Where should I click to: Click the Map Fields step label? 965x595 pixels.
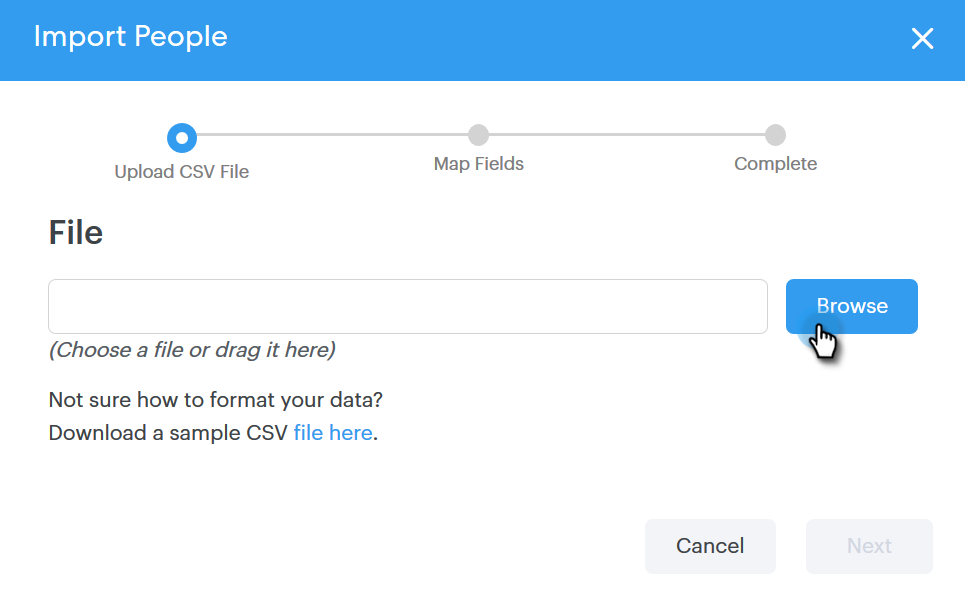[479, 164]
